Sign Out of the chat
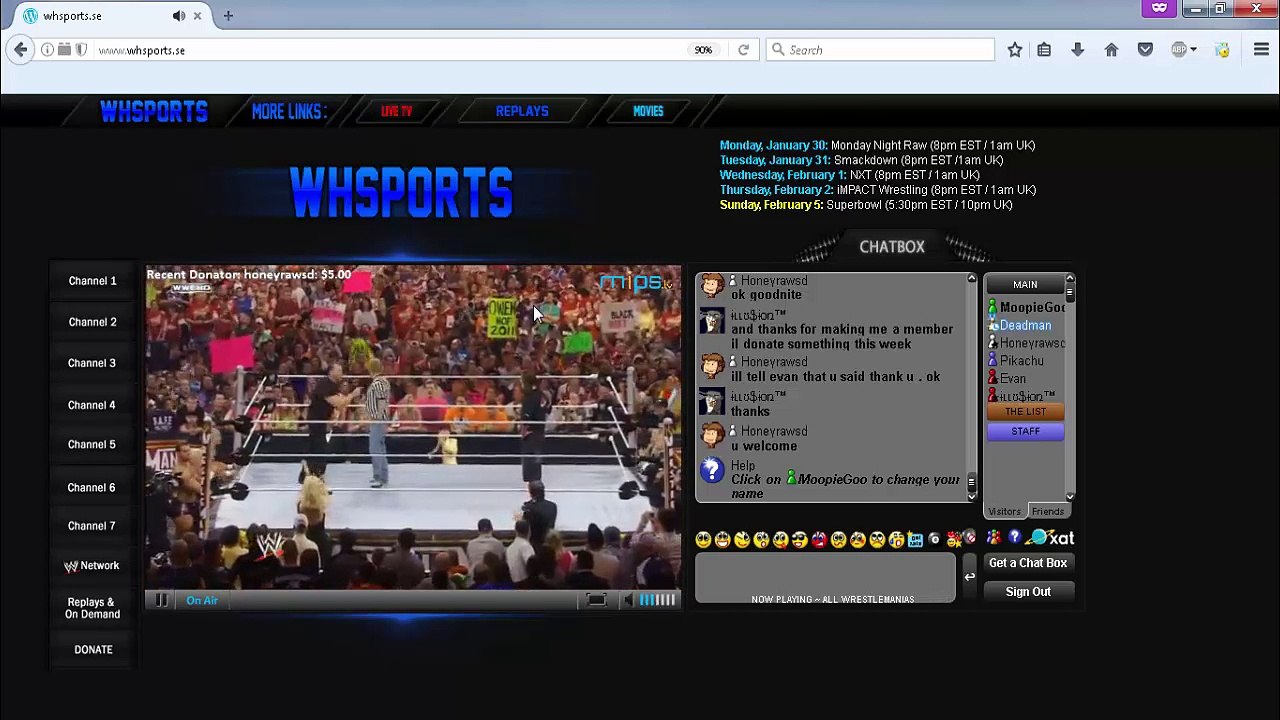This screenshot has height=720, width=1280. pos(1028,592)
